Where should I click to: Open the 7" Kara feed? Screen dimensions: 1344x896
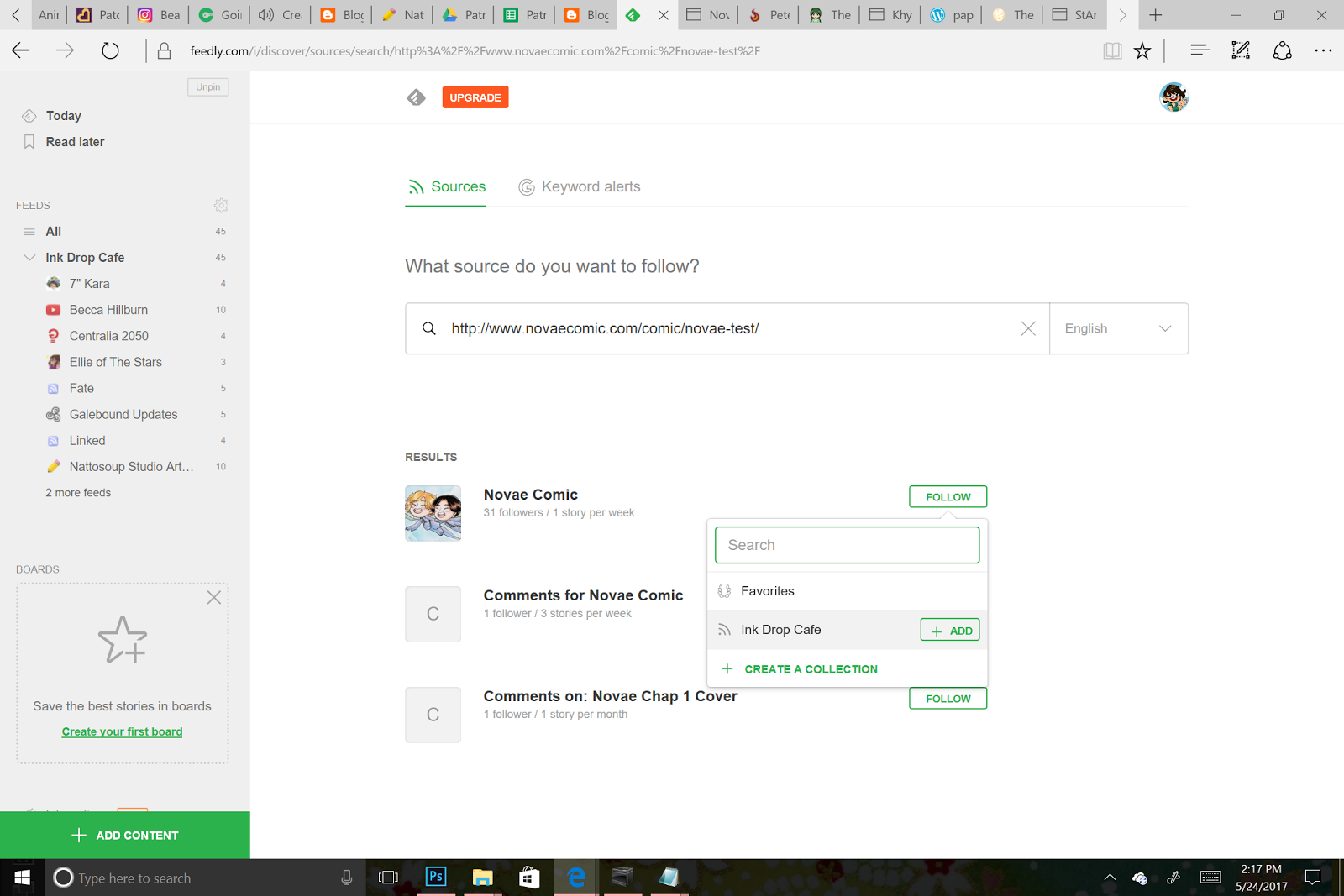point(90,284)
